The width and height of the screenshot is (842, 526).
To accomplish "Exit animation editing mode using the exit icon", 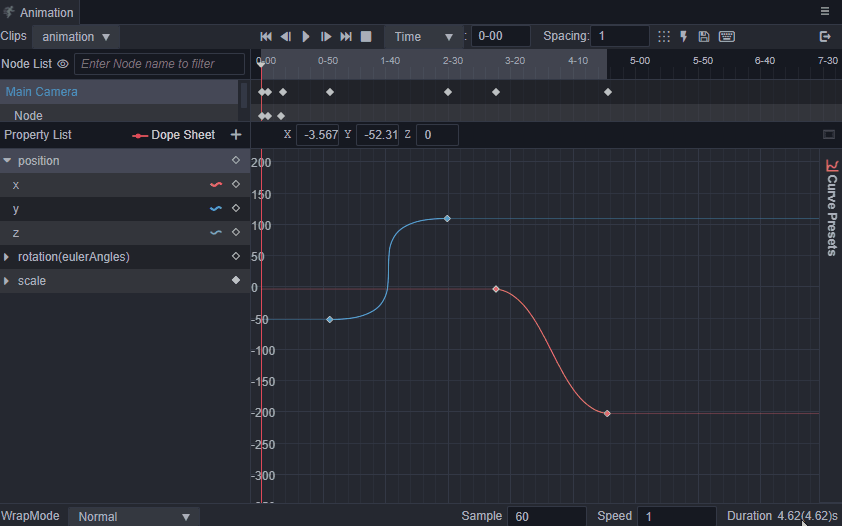I will point(825,37).
